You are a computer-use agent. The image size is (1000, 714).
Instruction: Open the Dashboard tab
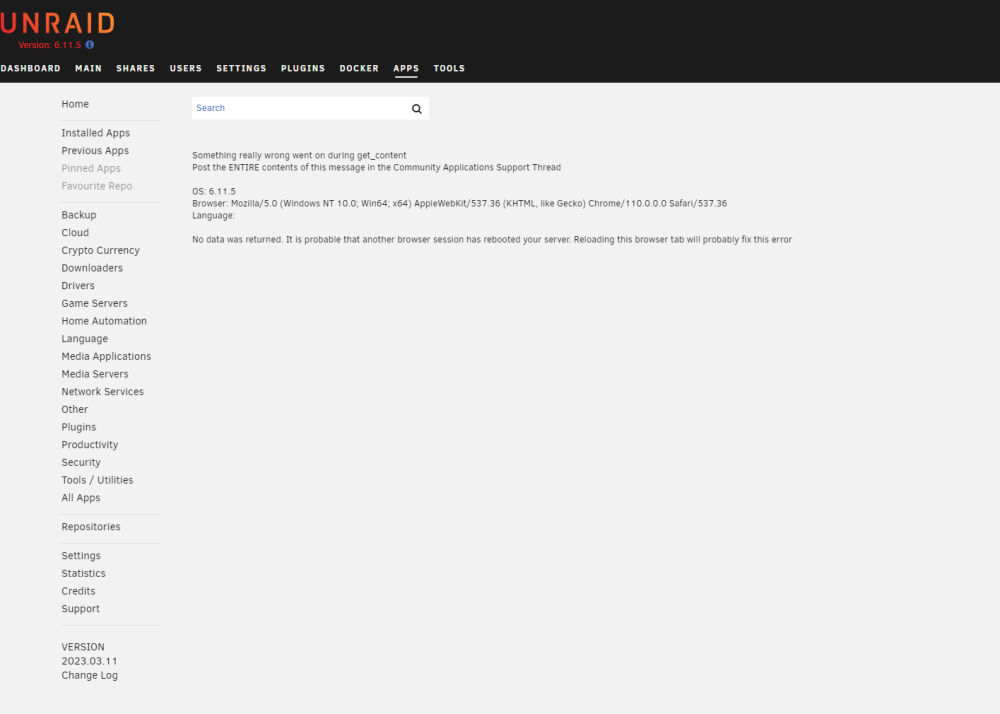pos(31,68)
